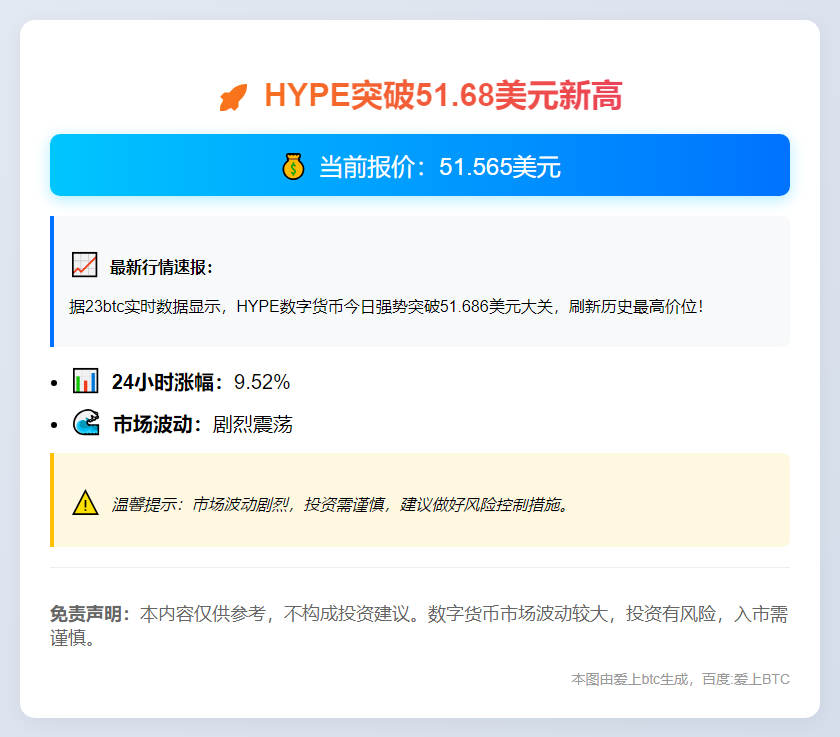This screenshot has width=840, height=737.
Task: Click the blue gradient price bar
Action: pyautogui.click(x=420, y=166)
